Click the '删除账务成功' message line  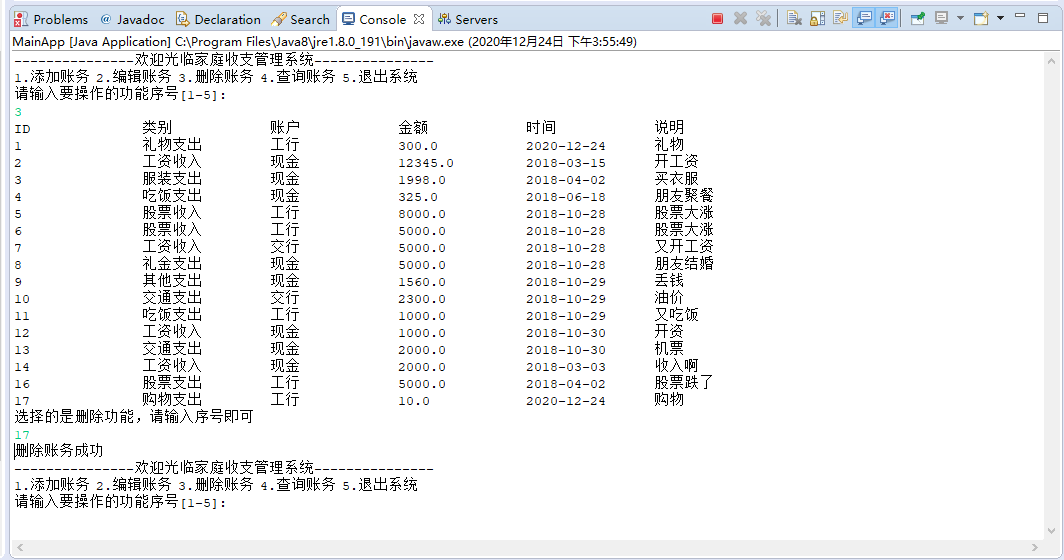click(59, 451)
